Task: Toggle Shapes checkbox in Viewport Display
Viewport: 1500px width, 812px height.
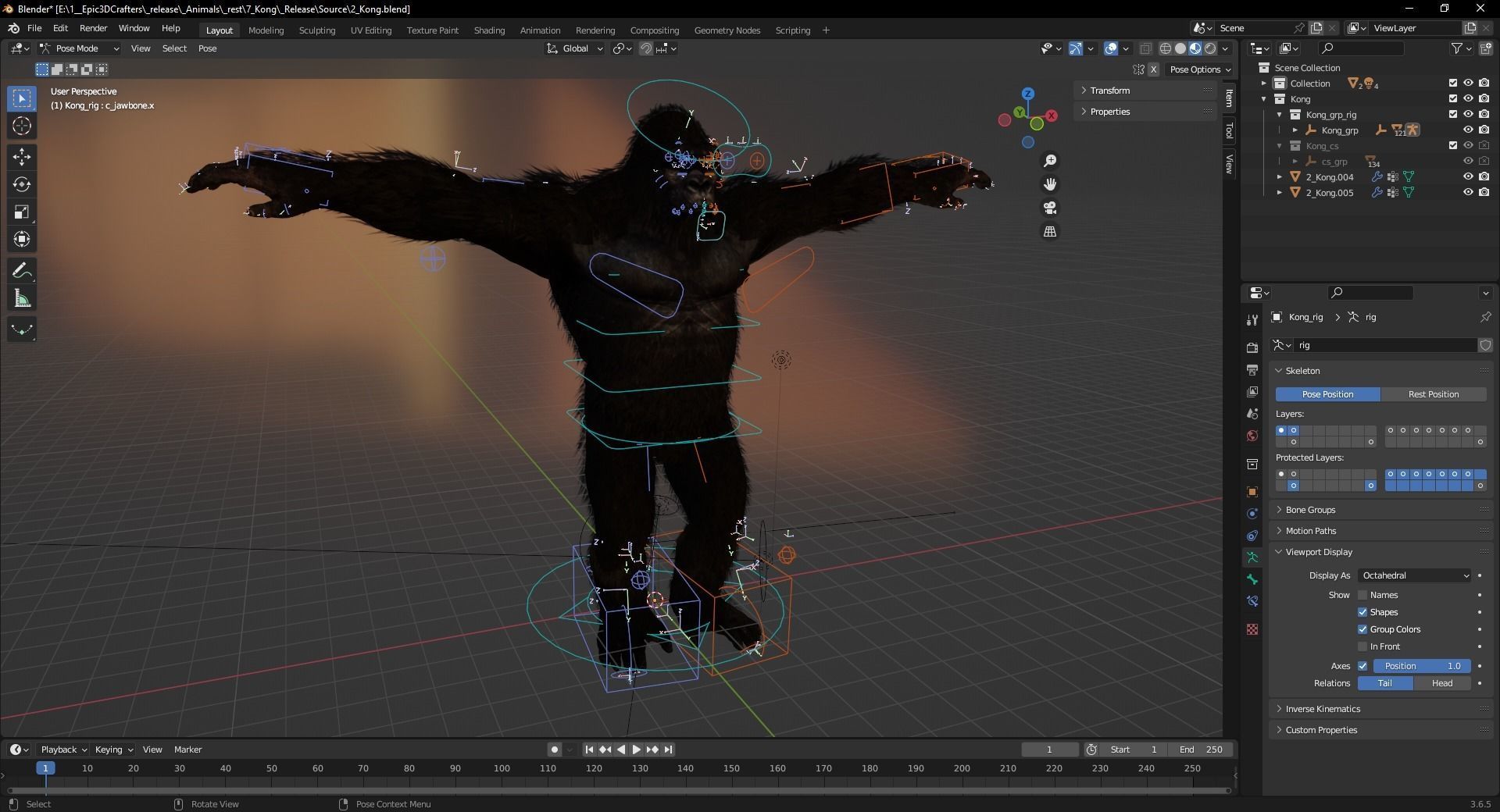Action: click(1362, 612)
